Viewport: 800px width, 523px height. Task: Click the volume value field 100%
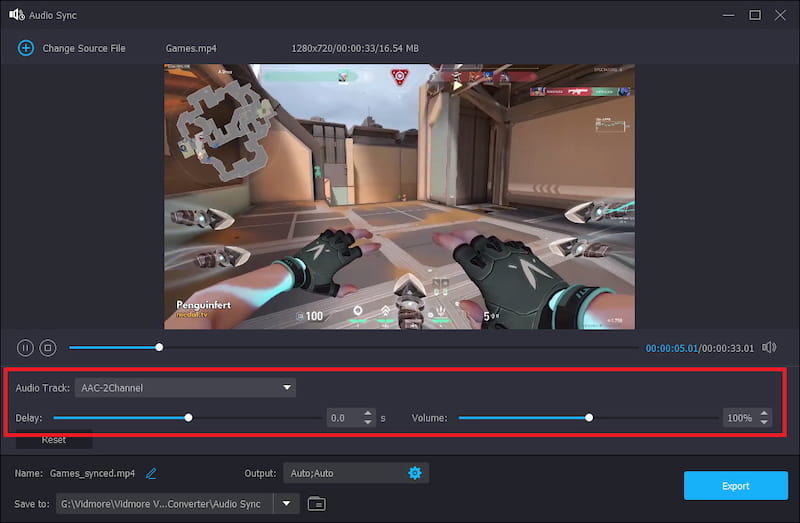740,418
